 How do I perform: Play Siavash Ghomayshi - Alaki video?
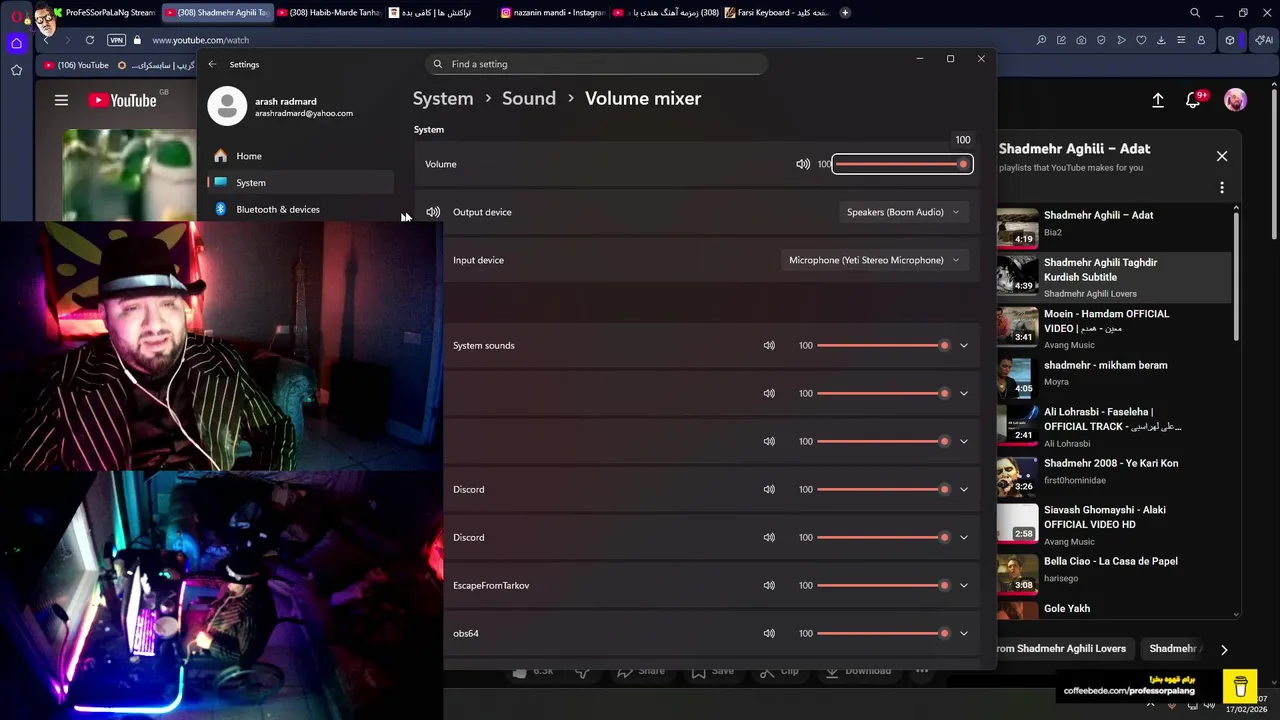point(1114,524)
